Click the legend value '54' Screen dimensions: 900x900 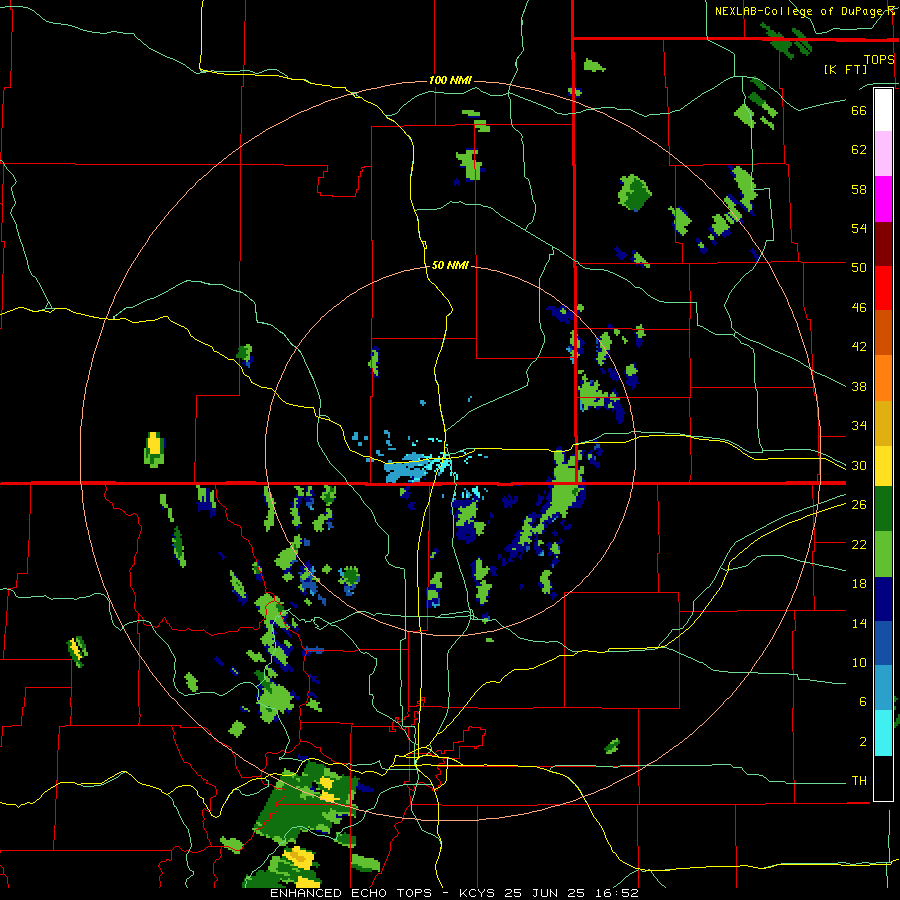(859, 228)
